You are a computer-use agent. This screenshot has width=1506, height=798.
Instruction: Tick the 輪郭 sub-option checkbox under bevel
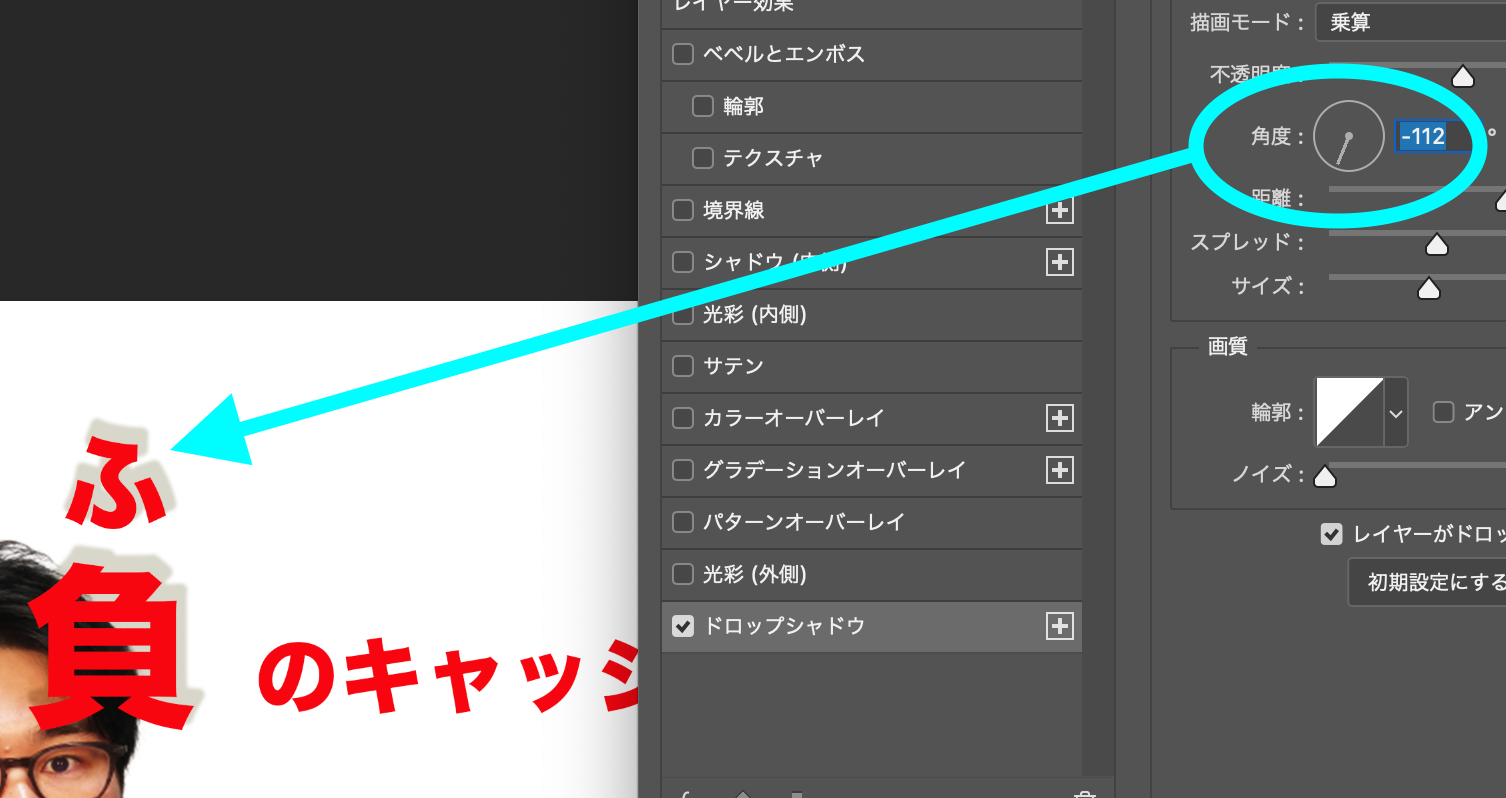(x=703, y=106)
